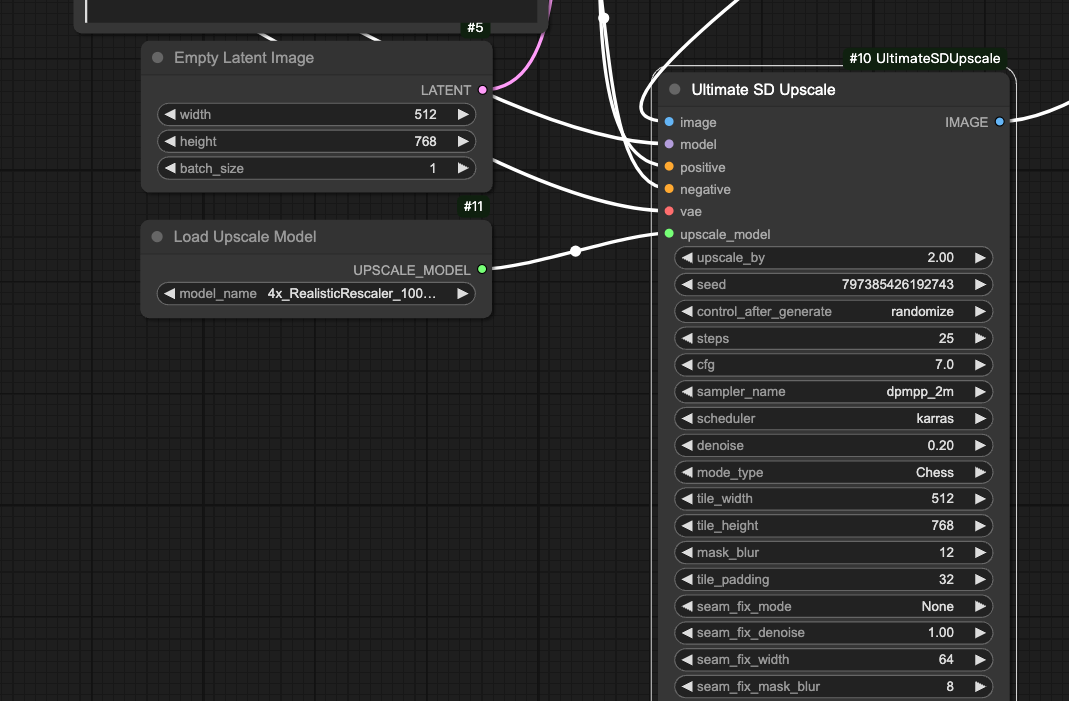Image resolution: width=1069 pixels, height=701 pixels.
Task: Collapse the Empty Latent Image node
Action: point(158,58)
